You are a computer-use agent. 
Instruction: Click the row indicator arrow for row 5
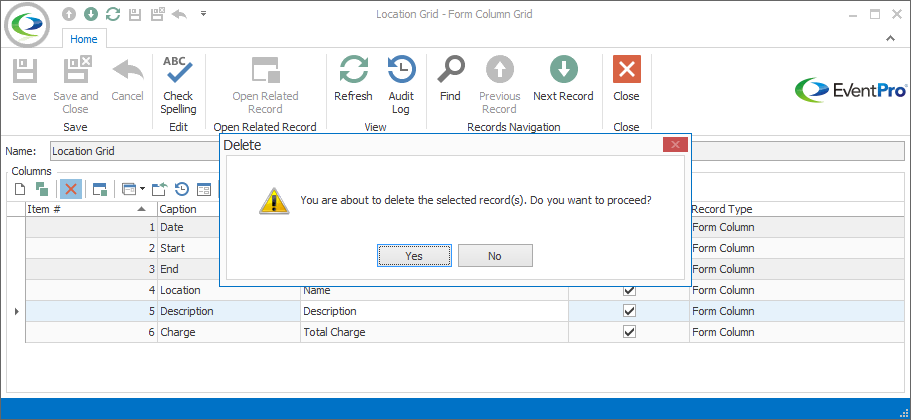(x=16, y=311)
